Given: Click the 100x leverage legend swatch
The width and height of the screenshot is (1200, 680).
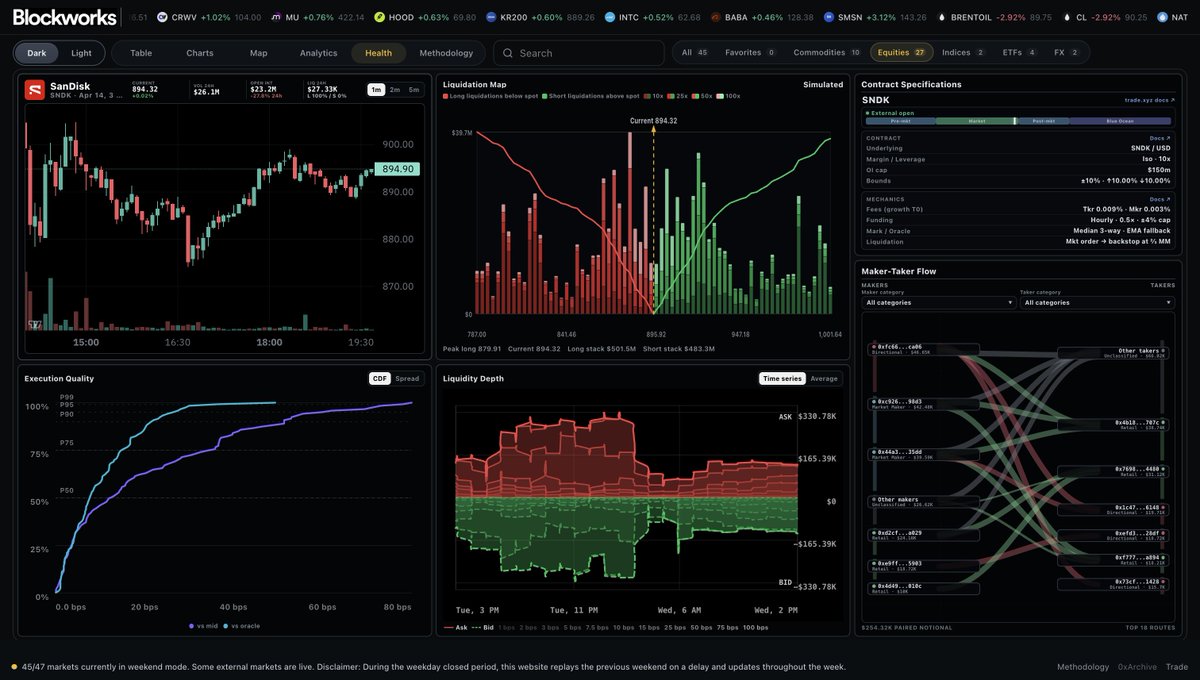Looking at the screenshot, I should [x=721, y=96].
